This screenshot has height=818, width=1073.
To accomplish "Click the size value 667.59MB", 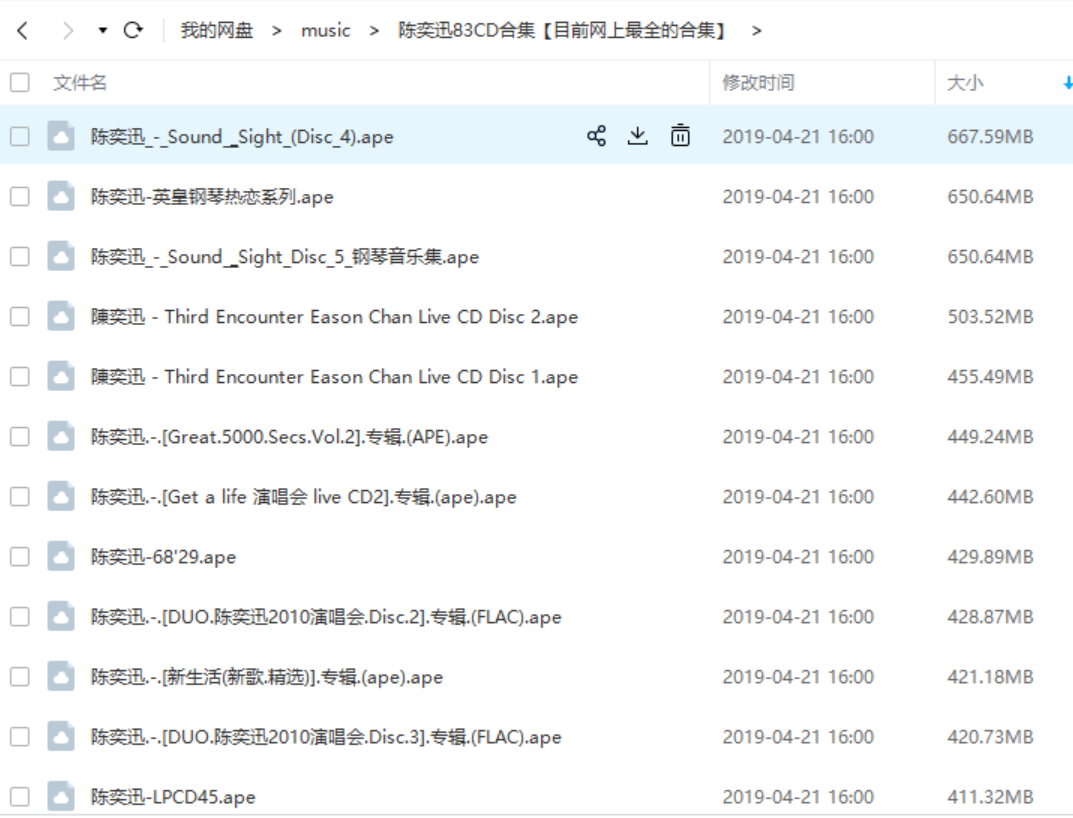I will tap(990, 136).
